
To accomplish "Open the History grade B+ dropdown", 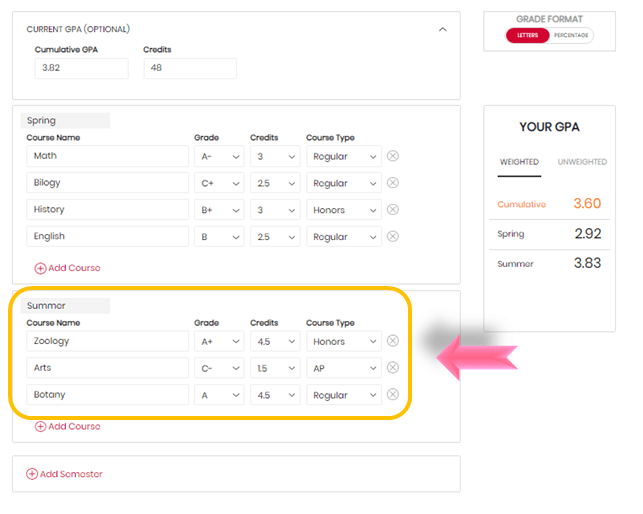I will tap(219, 210).
